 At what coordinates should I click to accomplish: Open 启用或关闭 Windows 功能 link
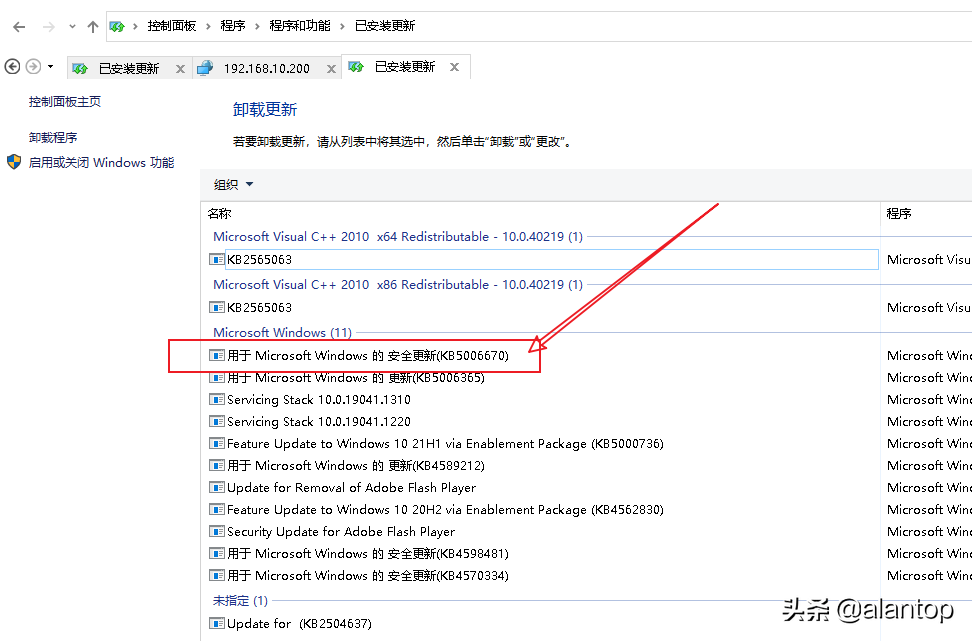pos(101,162)
